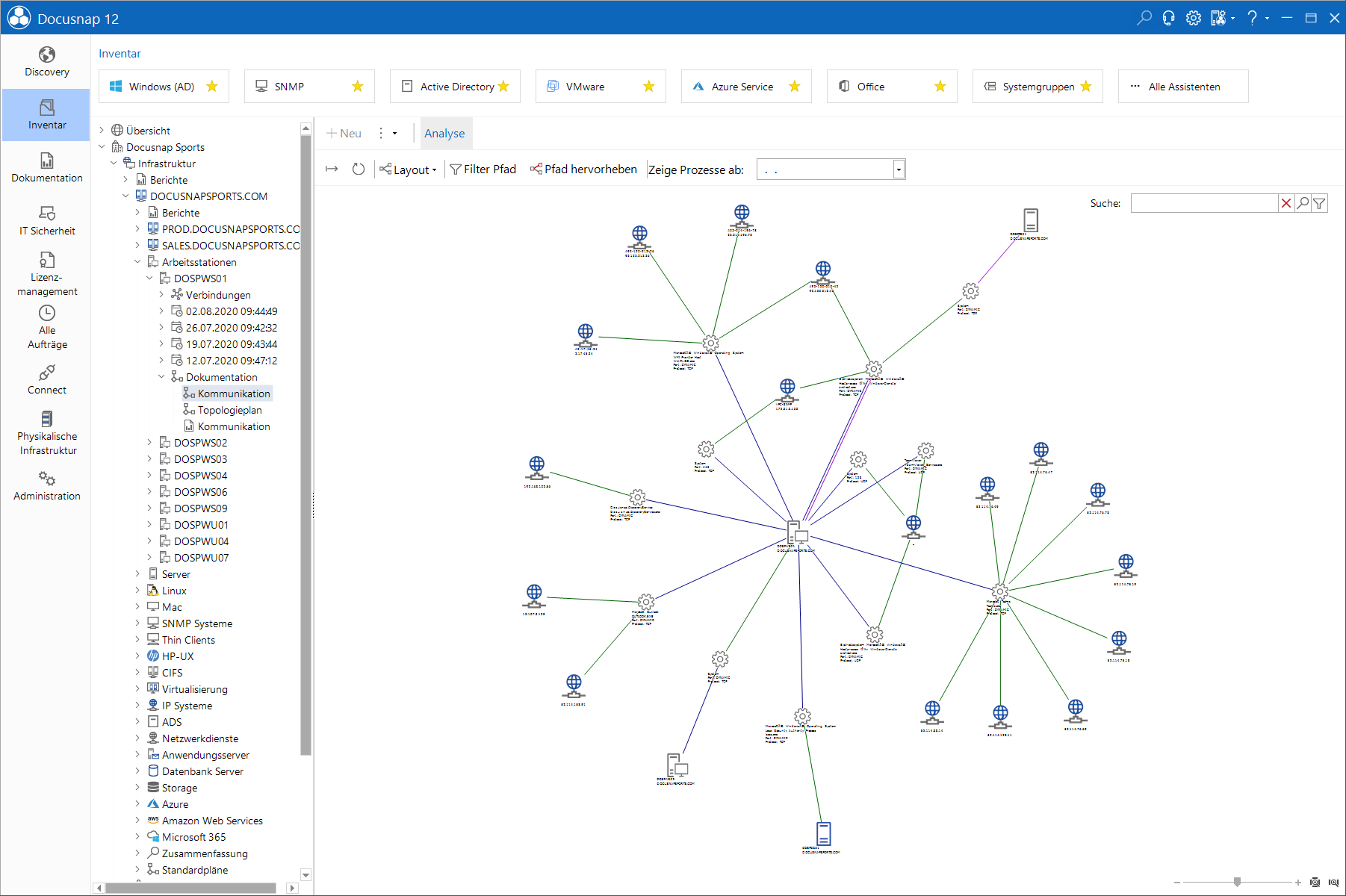Click into the Suche input field
The width and height of the screenshot is (1346, 896).
[1204, 203]
